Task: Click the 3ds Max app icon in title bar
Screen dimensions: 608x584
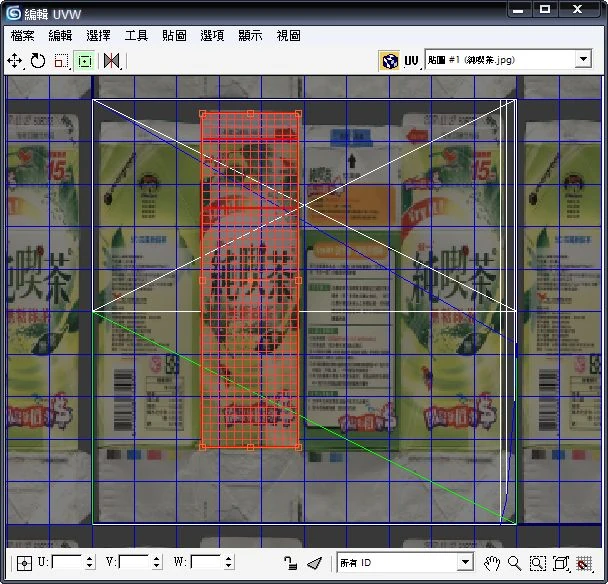Action: click(x=13, y=13)
